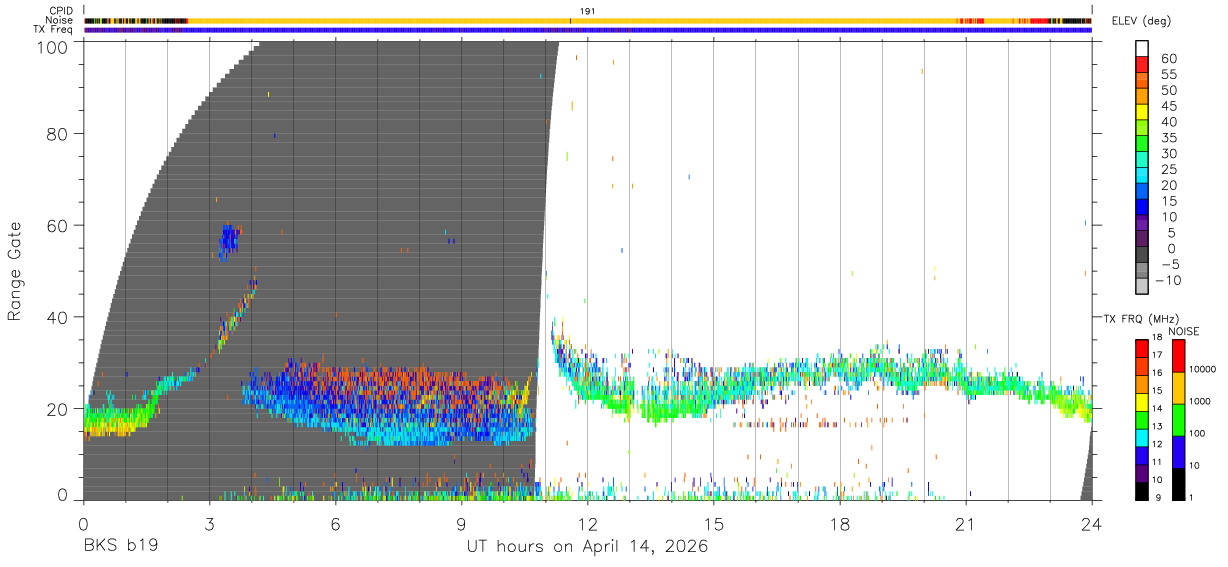1228x567 pixels.
Task: Click the 'BKS b19' radar beam label
Action: coord(119,547)
